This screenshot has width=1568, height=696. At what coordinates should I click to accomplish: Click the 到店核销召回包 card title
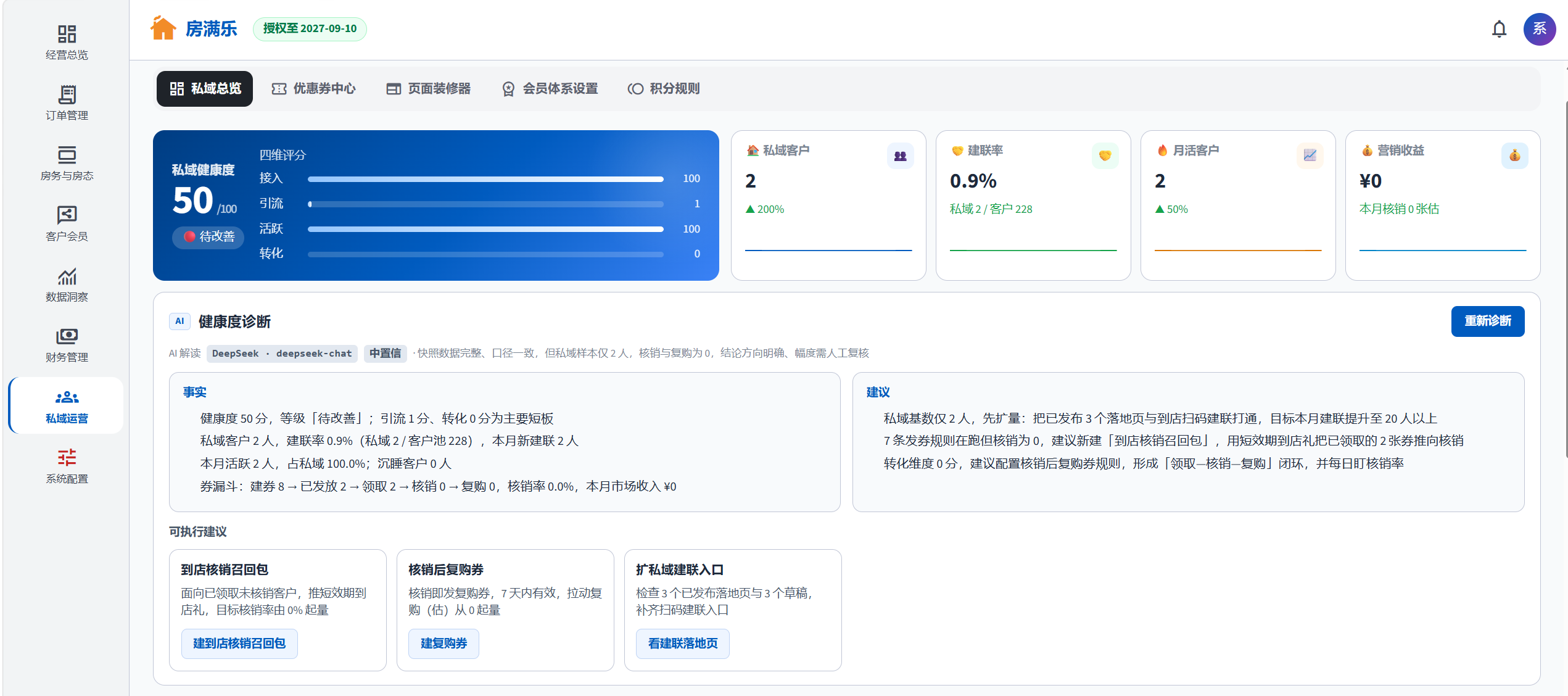click(225, 570)
